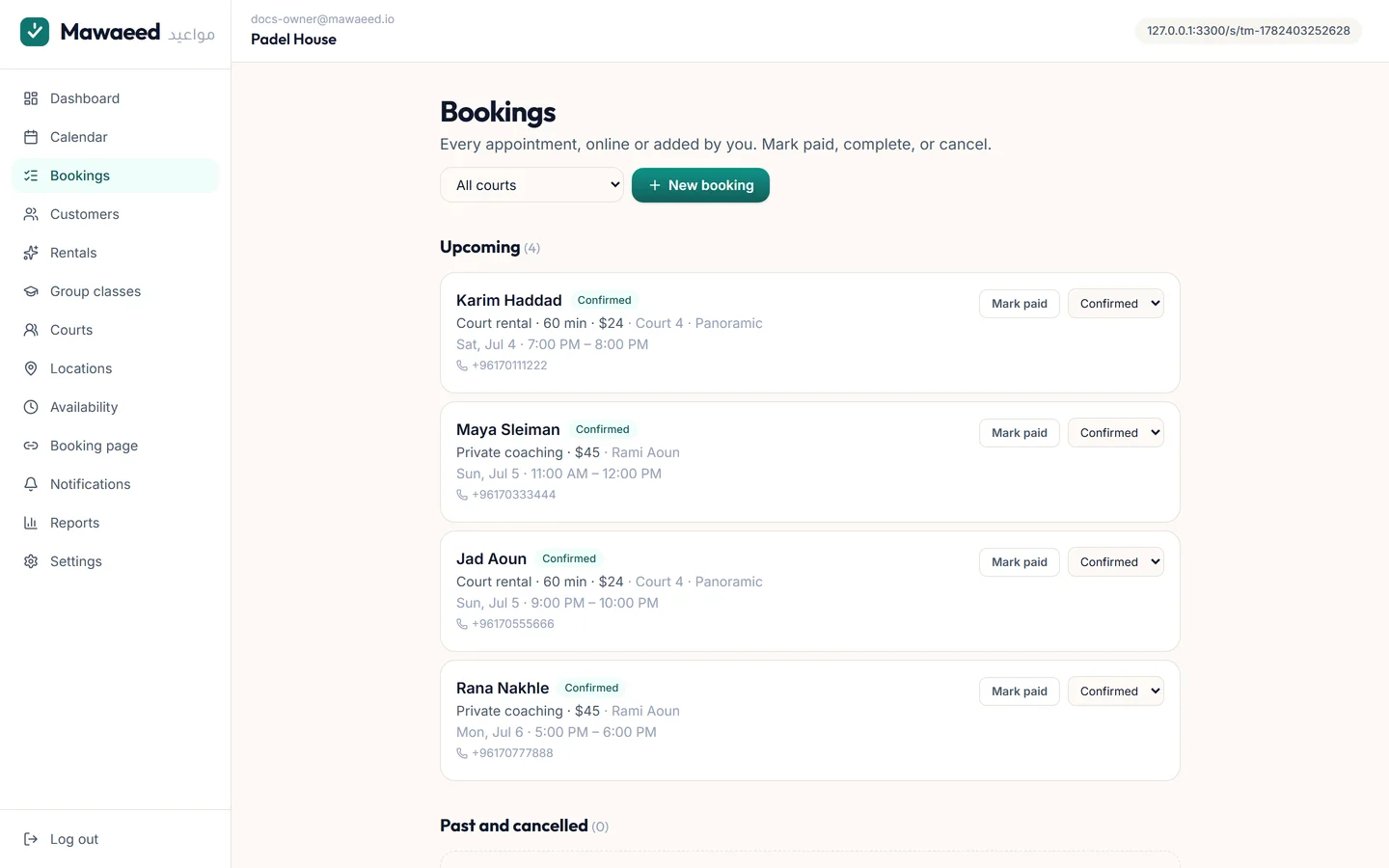Click the Bookings list icon
Viewport: 1389px width, 868px height.
31,176
